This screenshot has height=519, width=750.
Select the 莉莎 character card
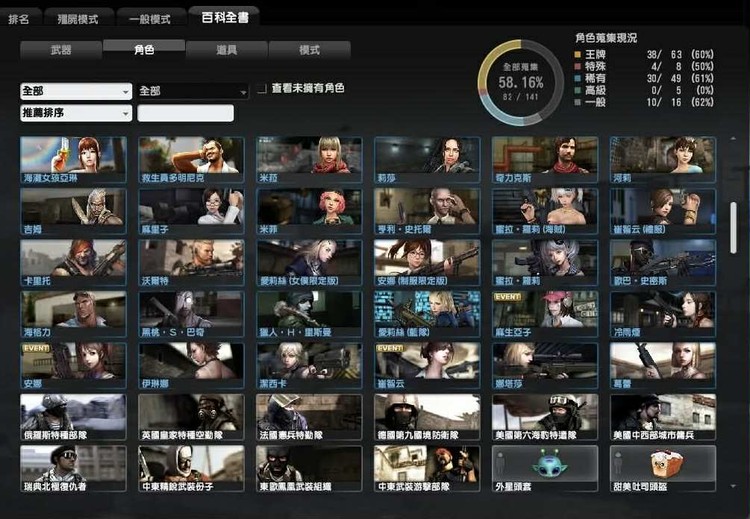tap(427, 160)
